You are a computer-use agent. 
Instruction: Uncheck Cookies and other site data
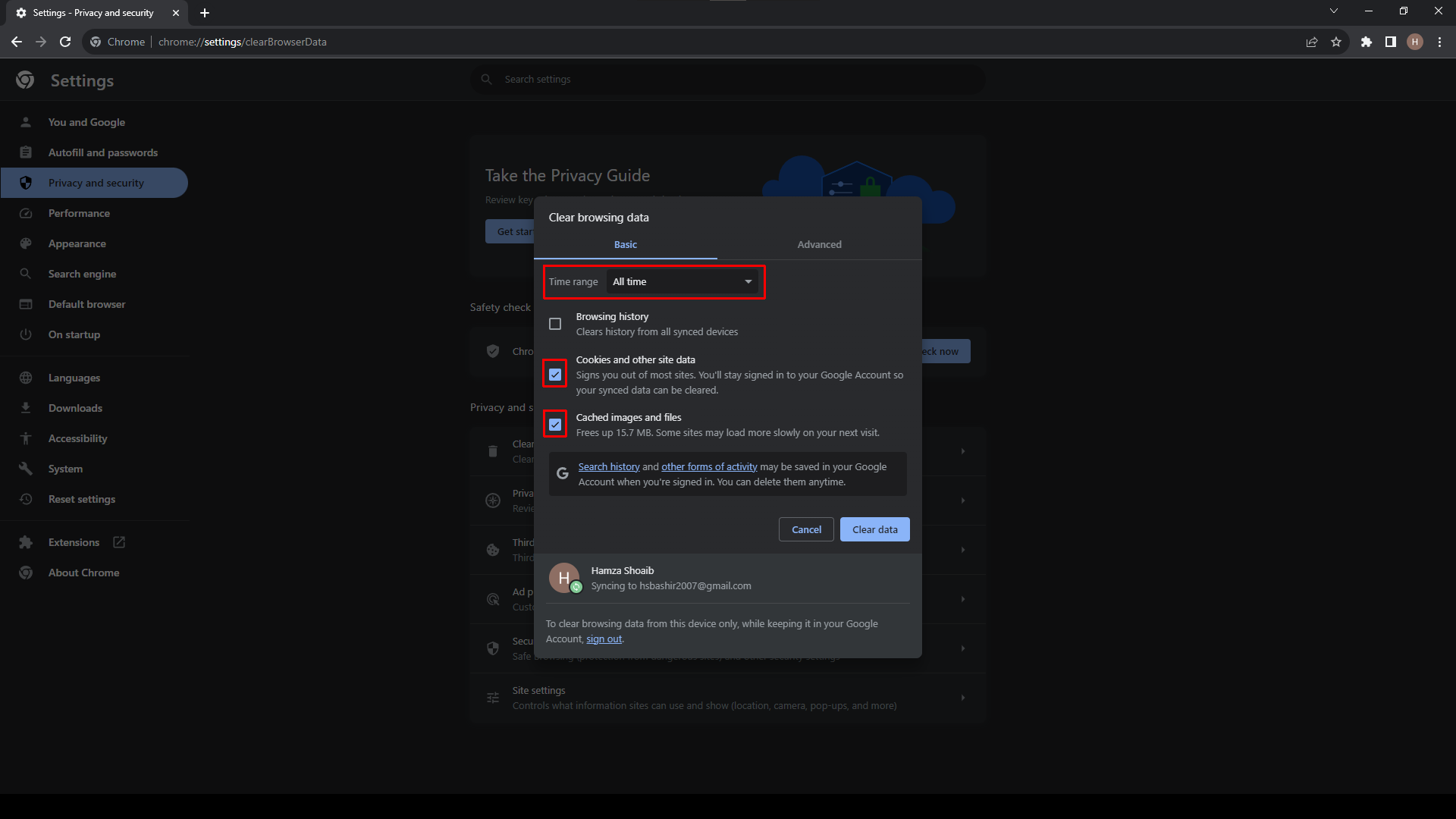coord(555,375)
